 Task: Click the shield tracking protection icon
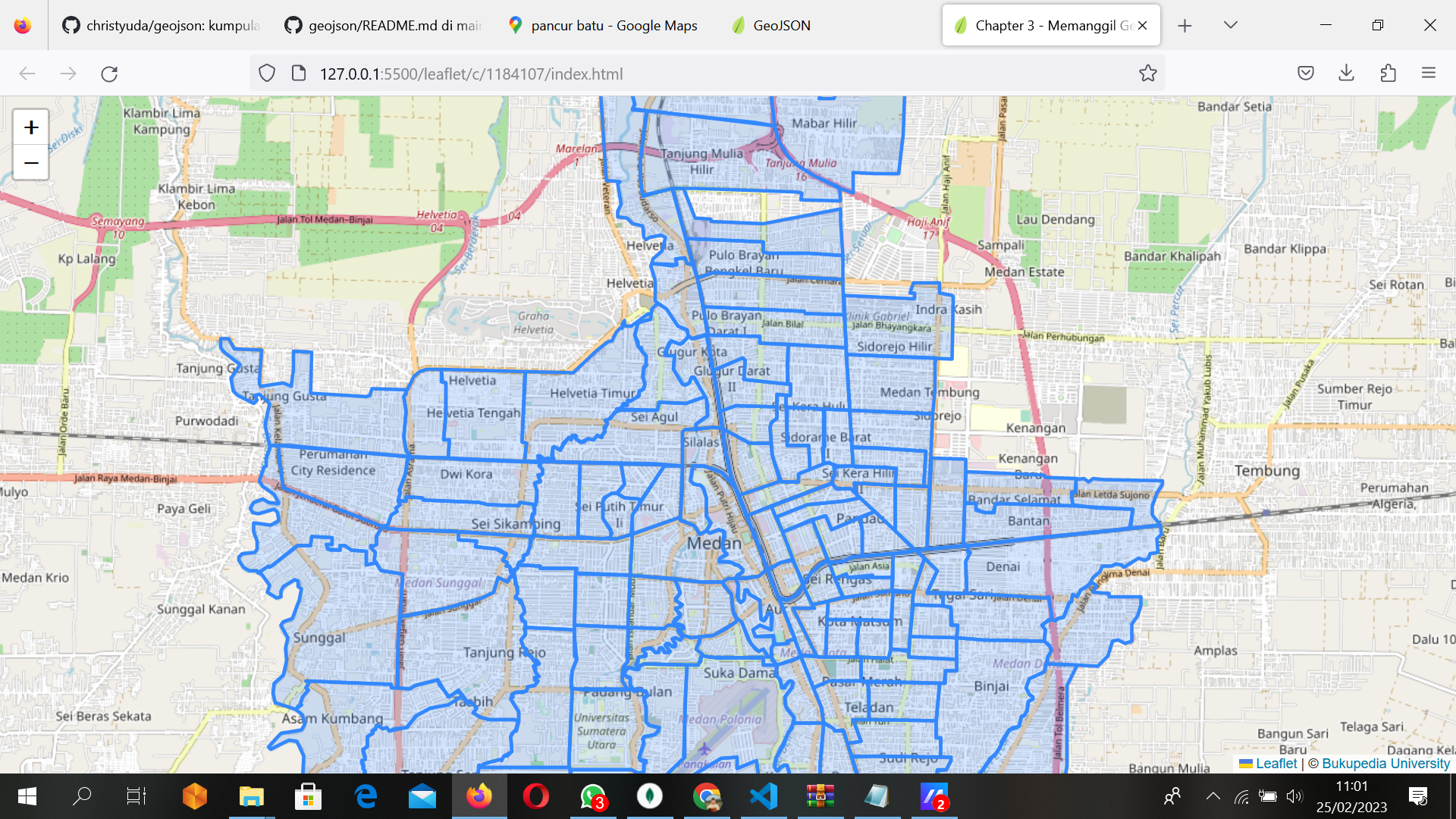[x=267, y=74]
